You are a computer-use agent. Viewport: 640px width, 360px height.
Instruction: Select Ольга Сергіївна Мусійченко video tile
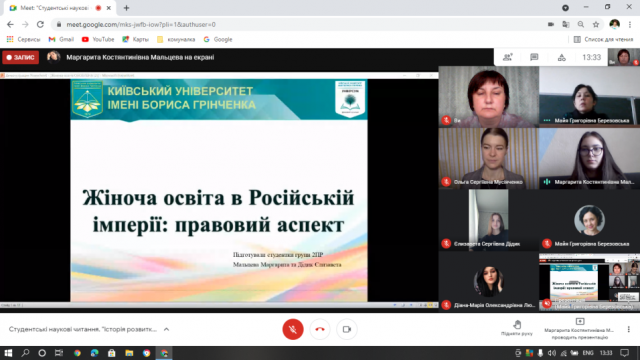tap(488, 158)
